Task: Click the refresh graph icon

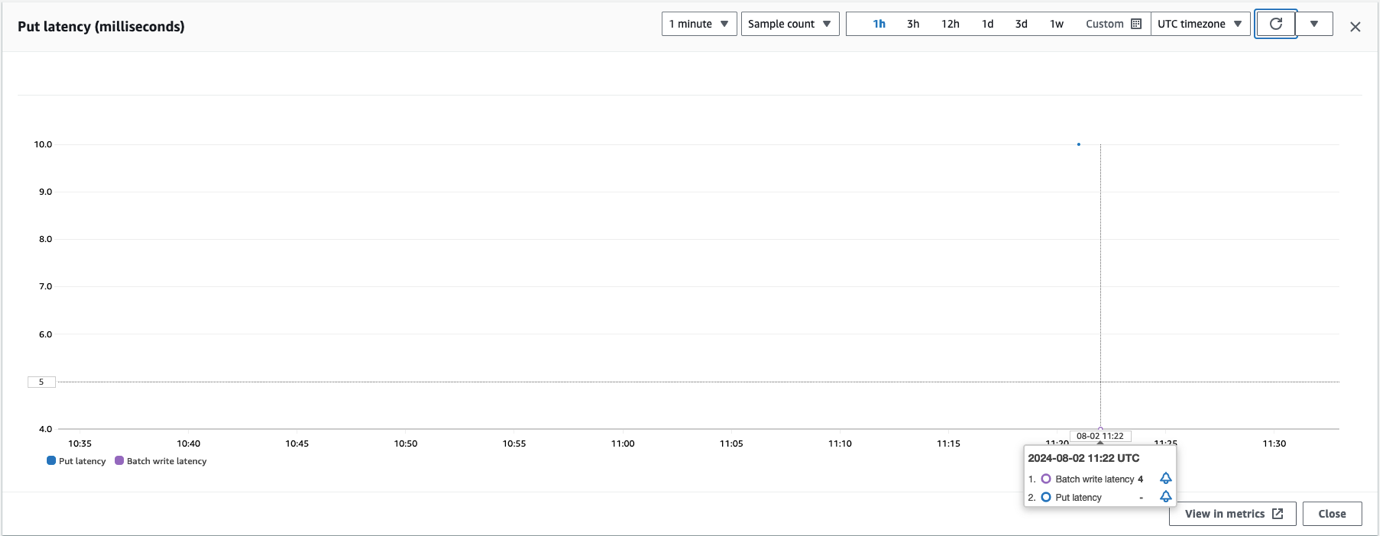Action: [x=1275, y=24]
